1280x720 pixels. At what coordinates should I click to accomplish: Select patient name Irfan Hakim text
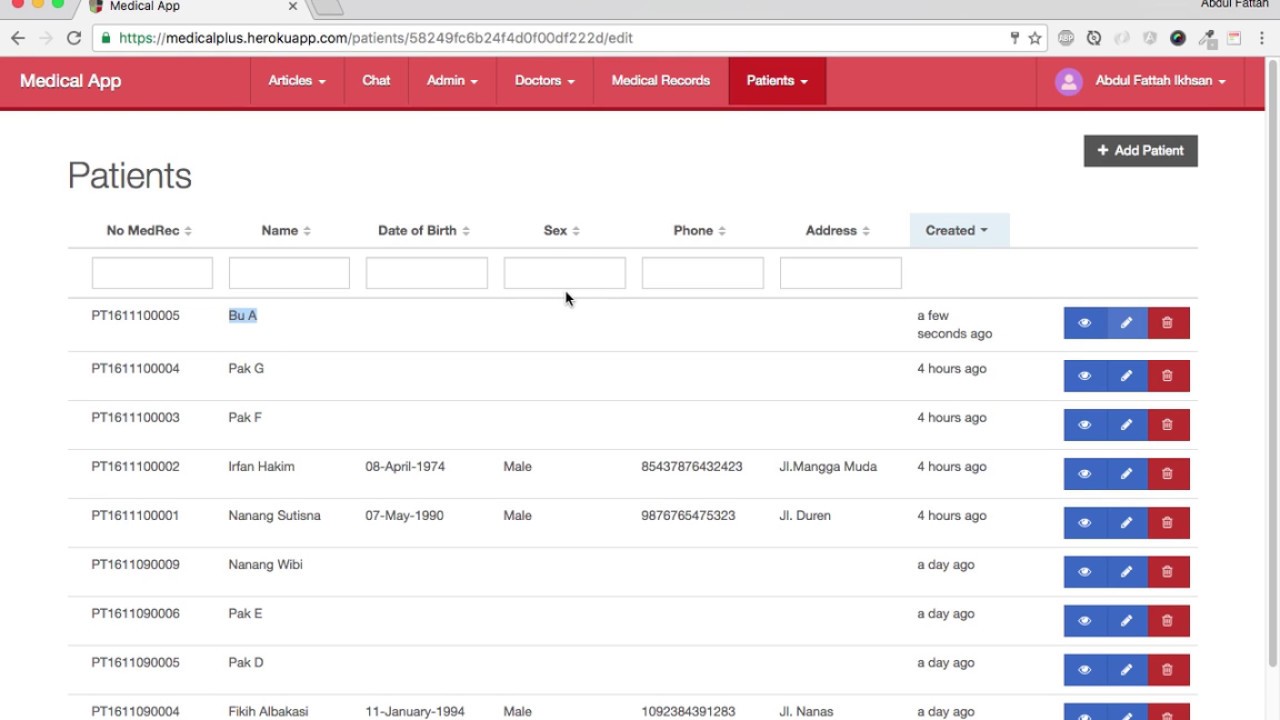[261, 467]
